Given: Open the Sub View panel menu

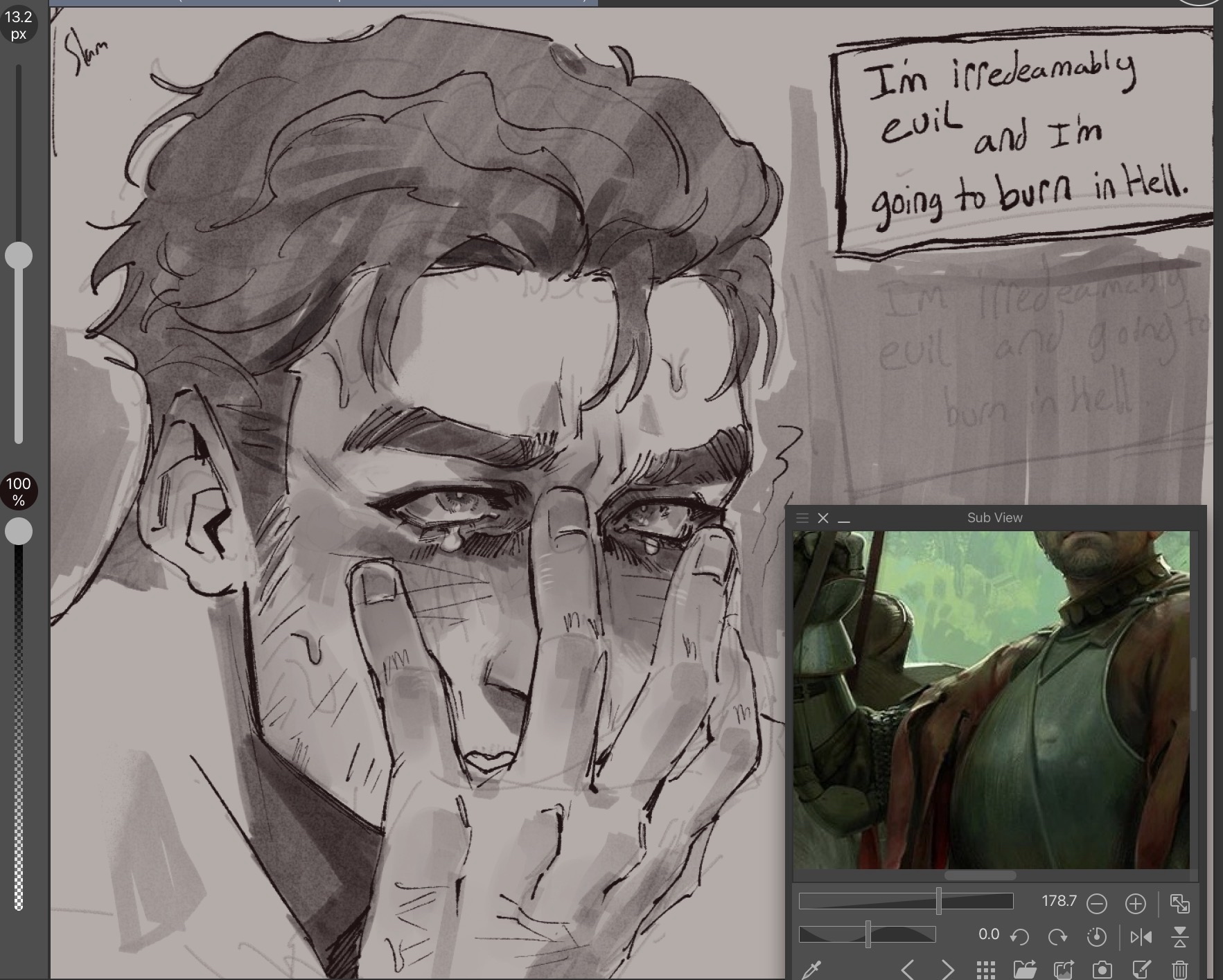Looking at the screenshot, I should [802, 518].
